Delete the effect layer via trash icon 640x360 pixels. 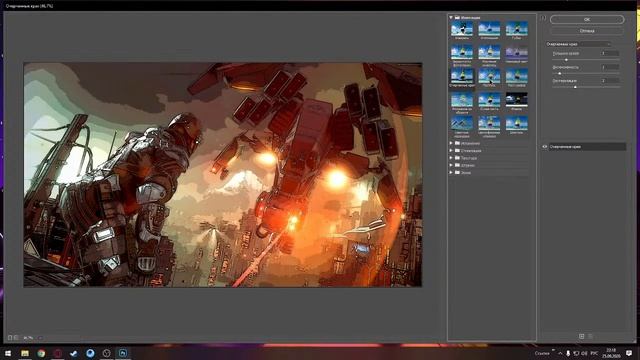click(590, 336)
